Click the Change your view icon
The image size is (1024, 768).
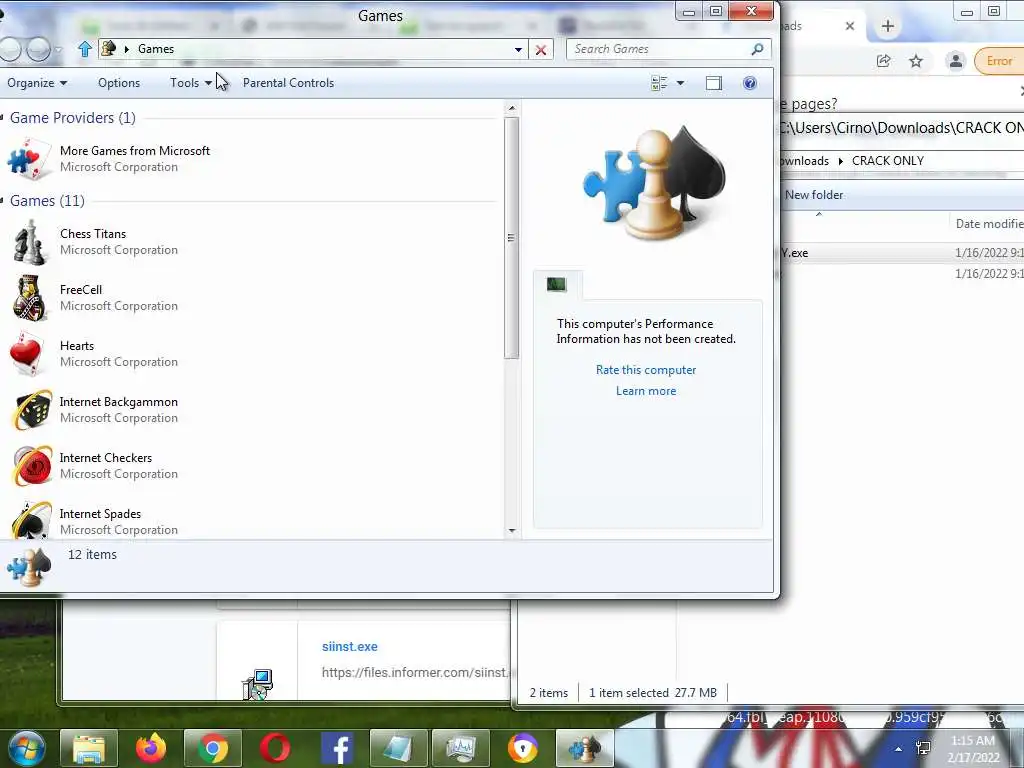[x=659, y=83]
